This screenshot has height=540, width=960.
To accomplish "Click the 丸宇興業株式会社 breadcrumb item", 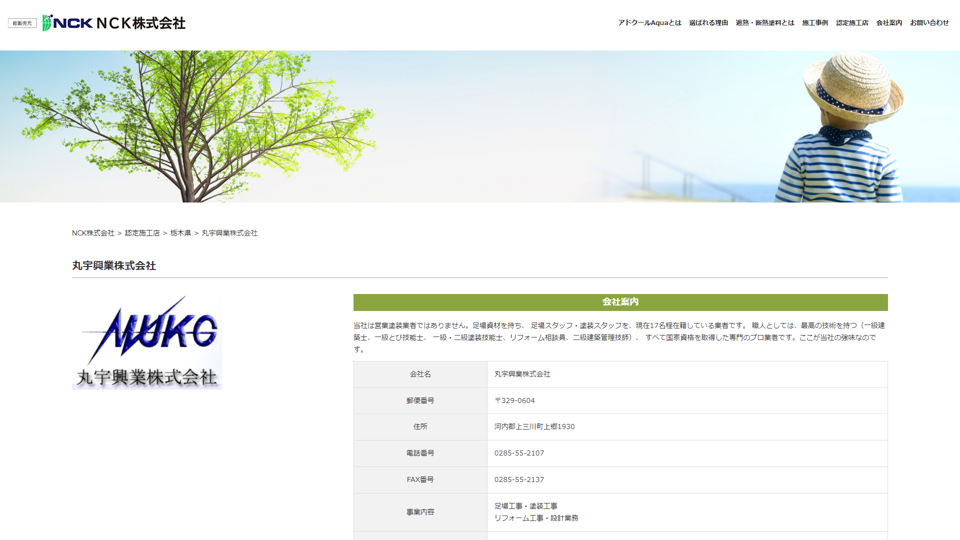I will click(229, 233).
